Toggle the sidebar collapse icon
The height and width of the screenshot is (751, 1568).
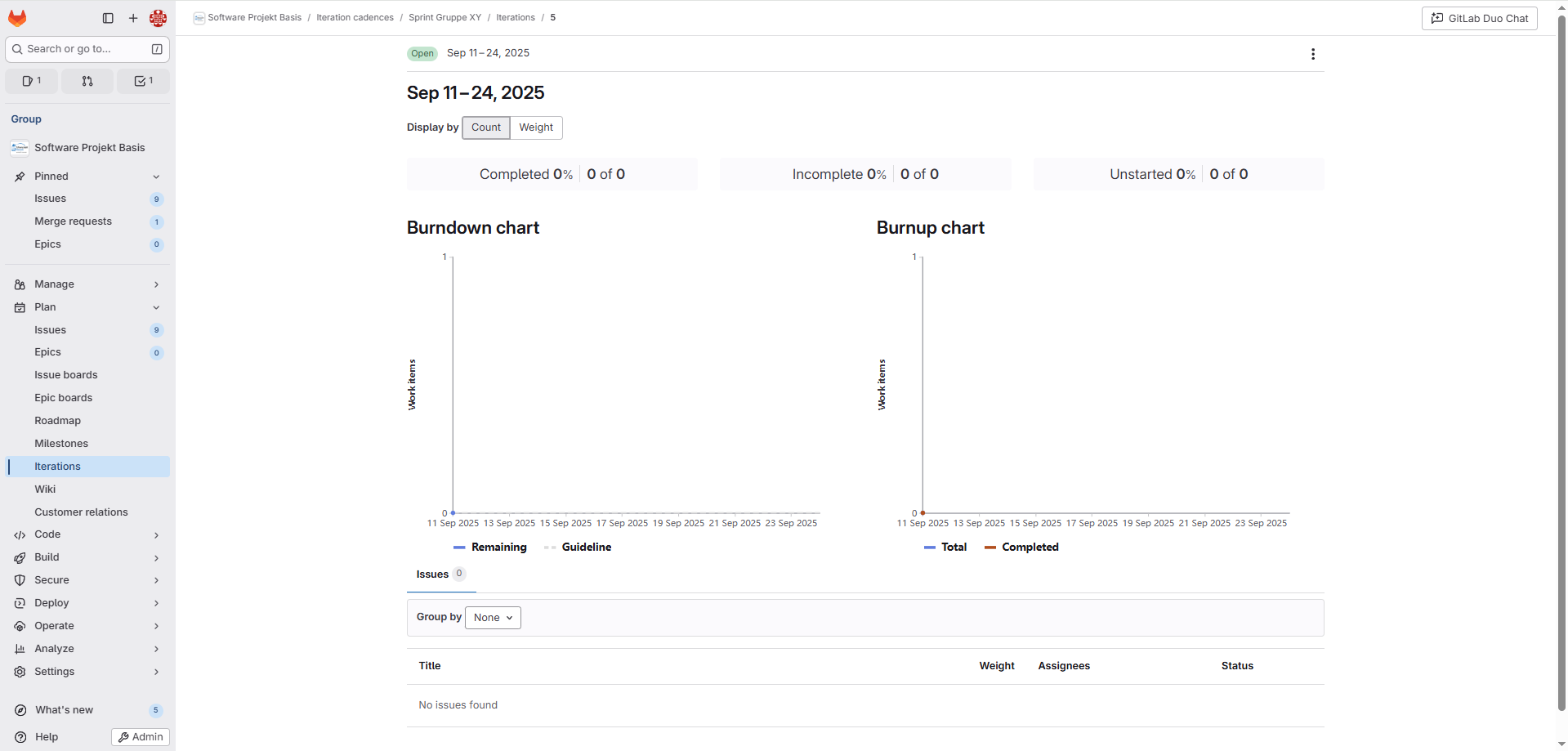(108, 18)
